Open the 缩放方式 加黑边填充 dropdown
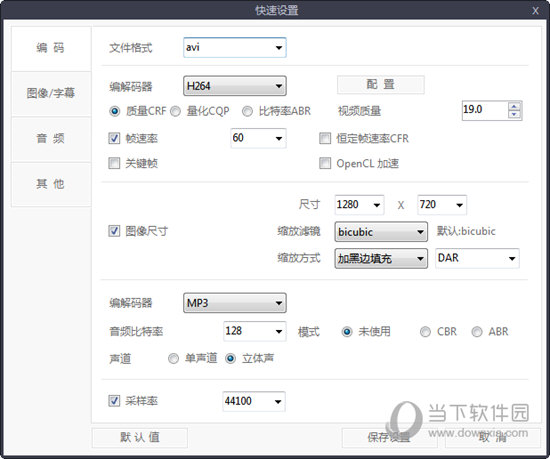This screenshot has height=459, width=550. click(381, 259)
